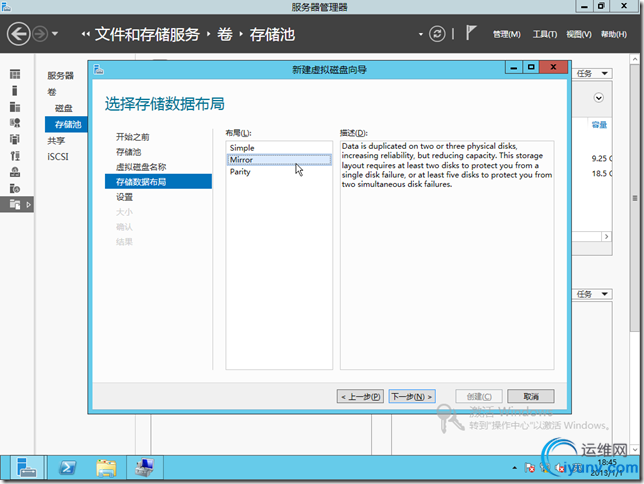Select the Parity layout option

[x=279, y=172]
